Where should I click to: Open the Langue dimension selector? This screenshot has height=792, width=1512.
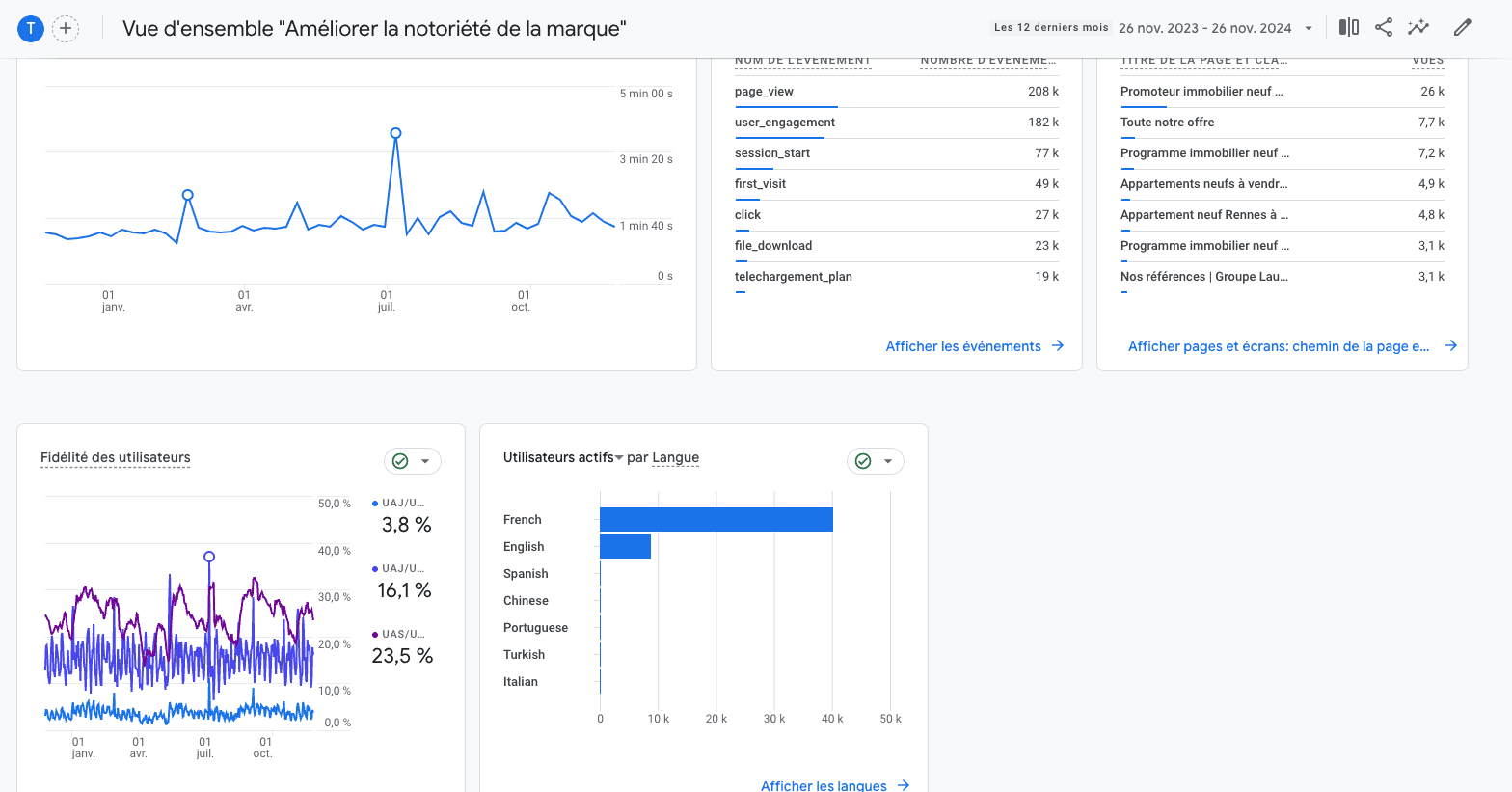pos(675,457)
